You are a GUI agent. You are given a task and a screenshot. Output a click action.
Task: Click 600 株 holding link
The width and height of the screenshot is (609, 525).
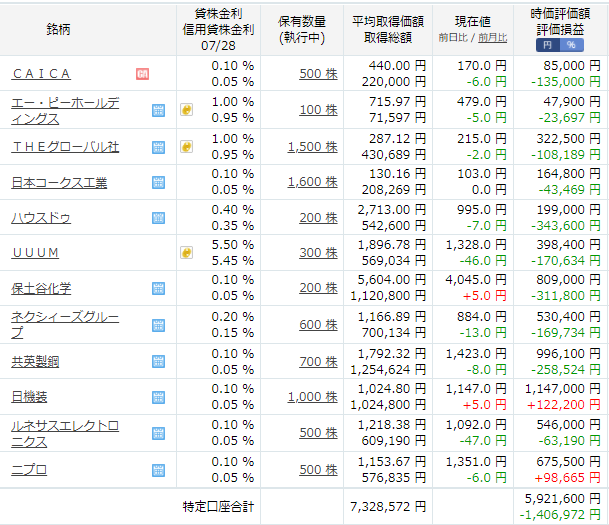point(318,325)
